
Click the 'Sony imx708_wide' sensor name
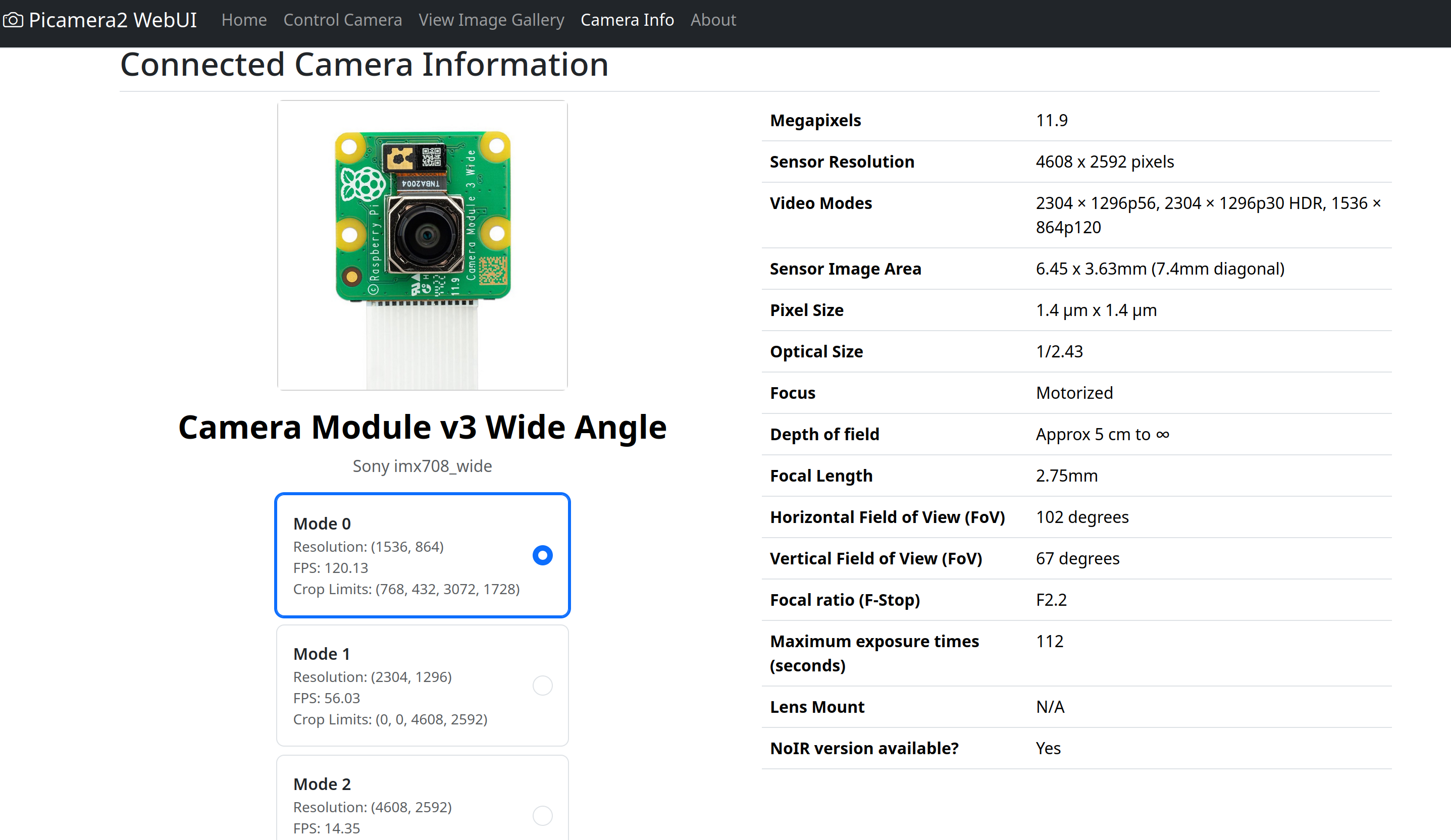tap(423, 466)
